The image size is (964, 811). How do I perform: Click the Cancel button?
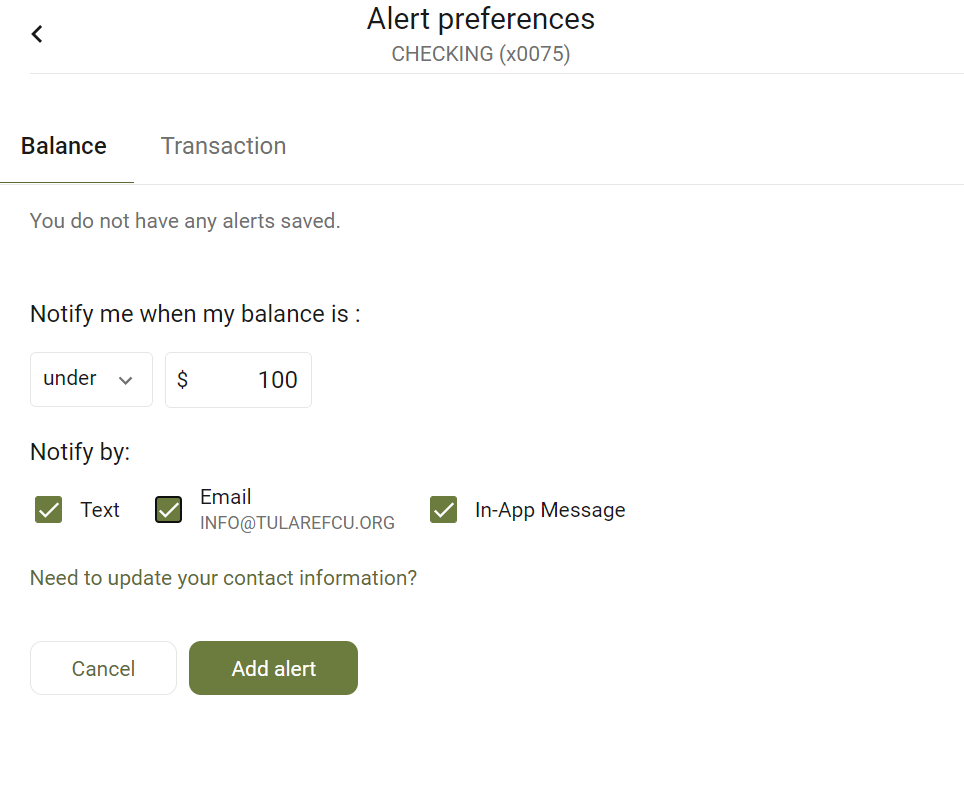tap(103, 668)
